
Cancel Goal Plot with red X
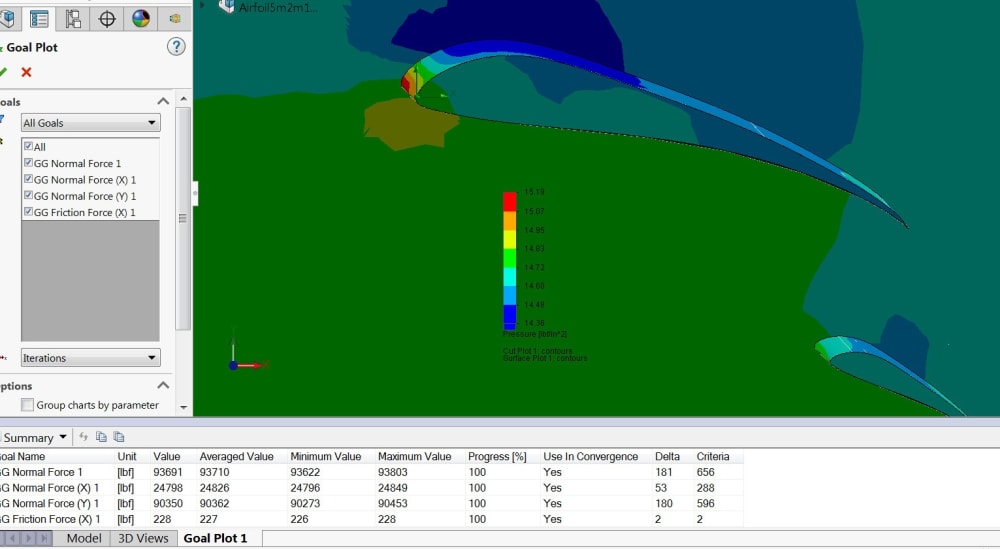coord(26,72)
